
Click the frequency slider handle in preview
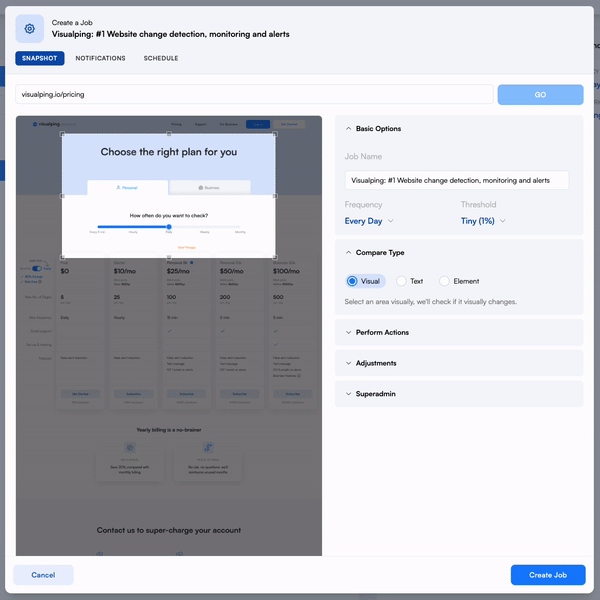click(169, 227)
